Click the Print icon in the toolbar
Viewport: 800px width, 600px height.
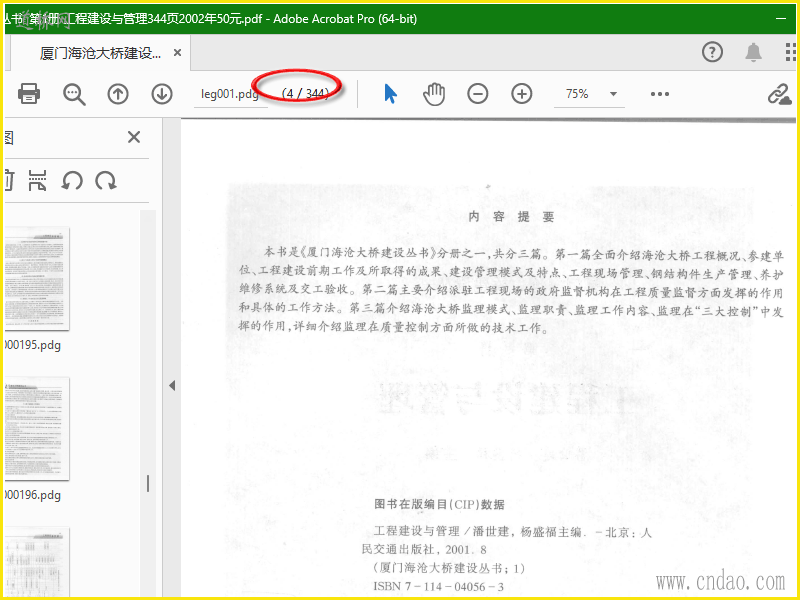coord(29,94)
